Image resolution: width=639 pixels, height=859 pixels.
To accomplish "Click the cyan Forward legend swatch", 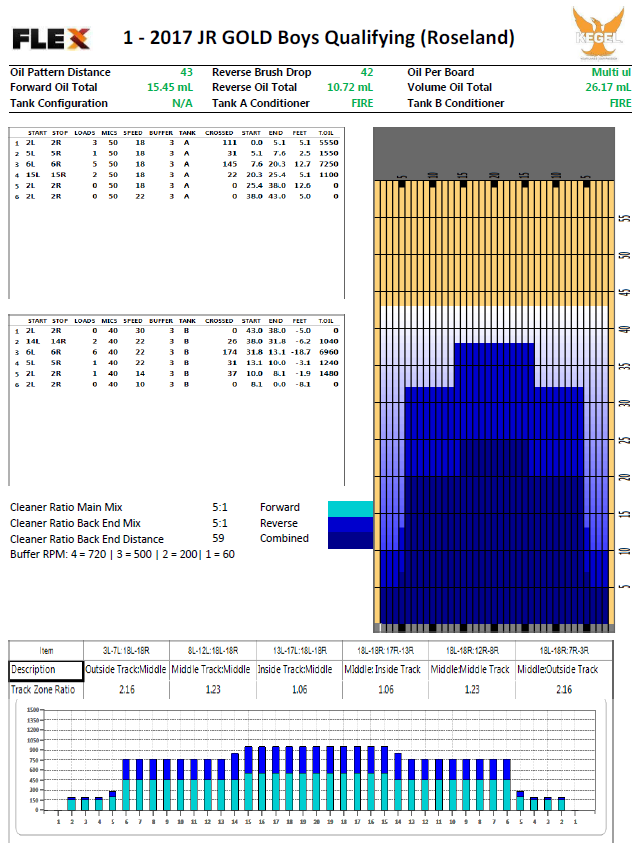I will click(x=349, y=508).
